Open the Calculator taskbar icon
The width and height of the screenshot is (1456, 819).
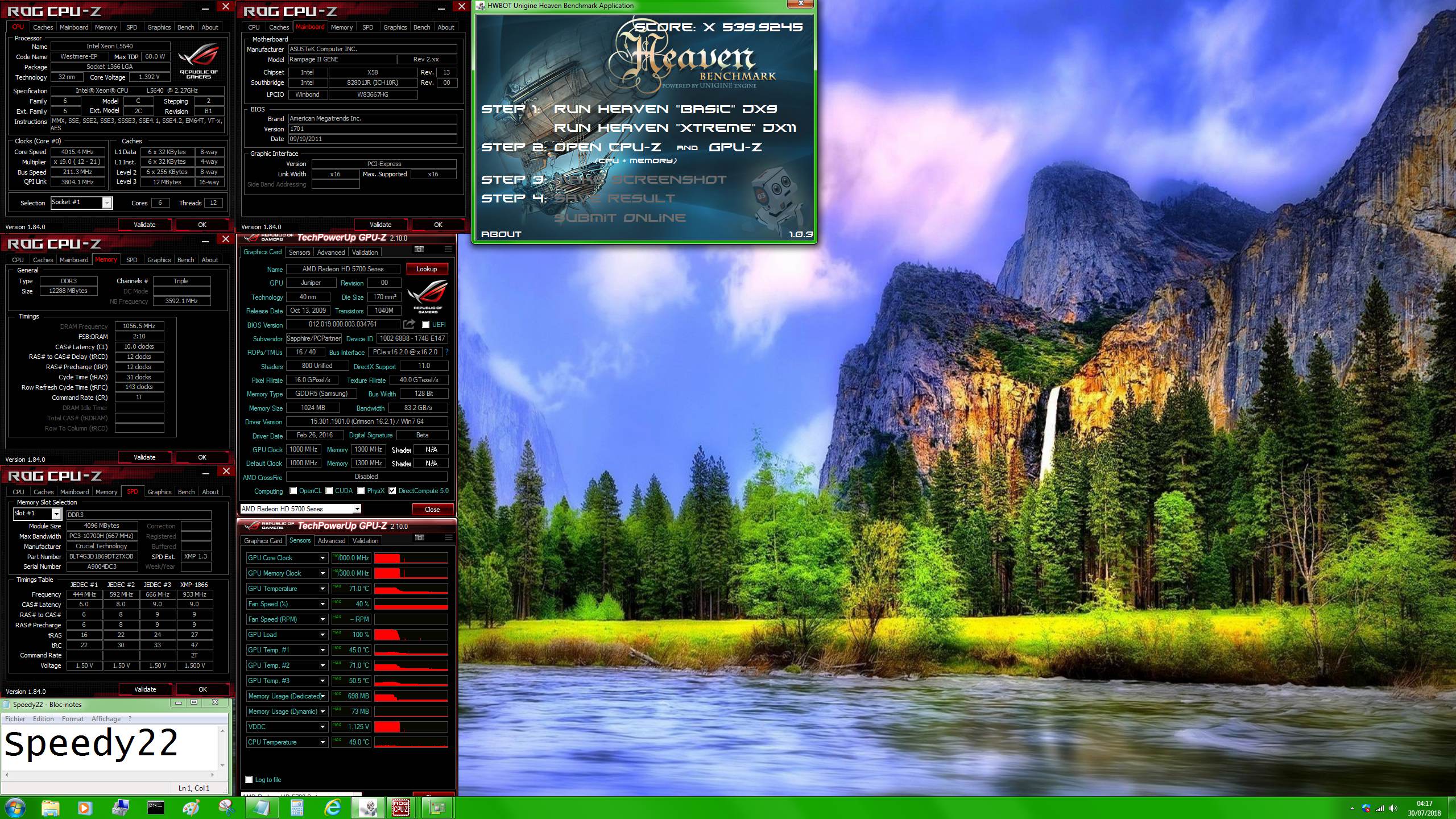click(x=297, y=807)
